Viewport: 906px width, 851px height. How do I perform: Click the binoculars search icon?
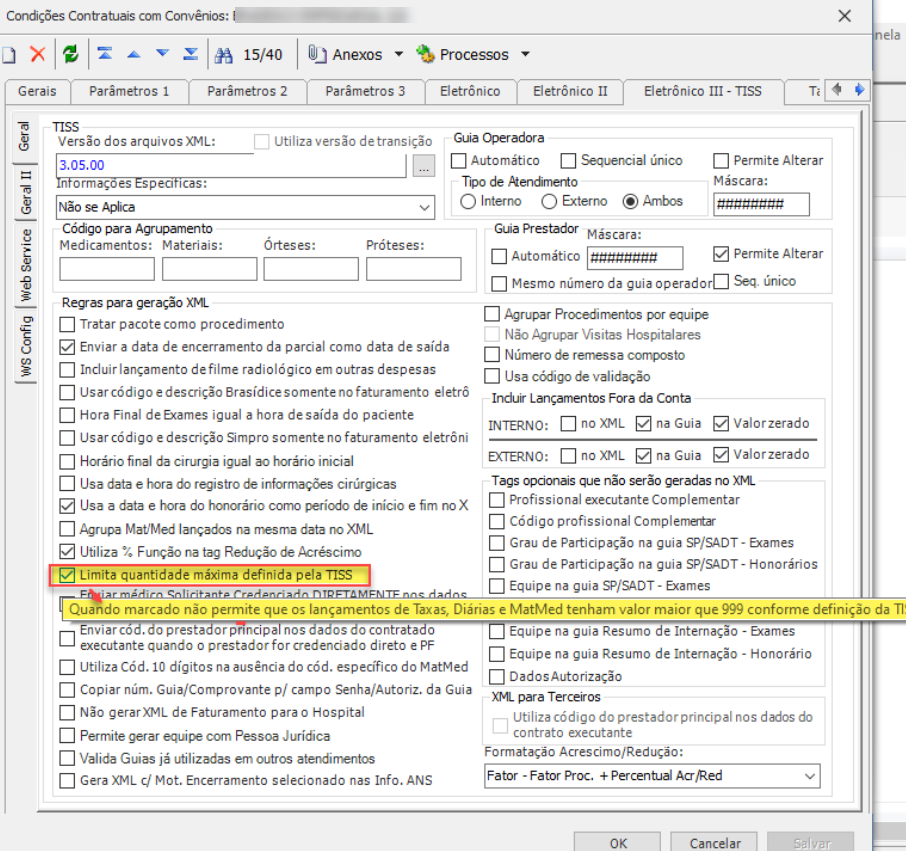223,55
